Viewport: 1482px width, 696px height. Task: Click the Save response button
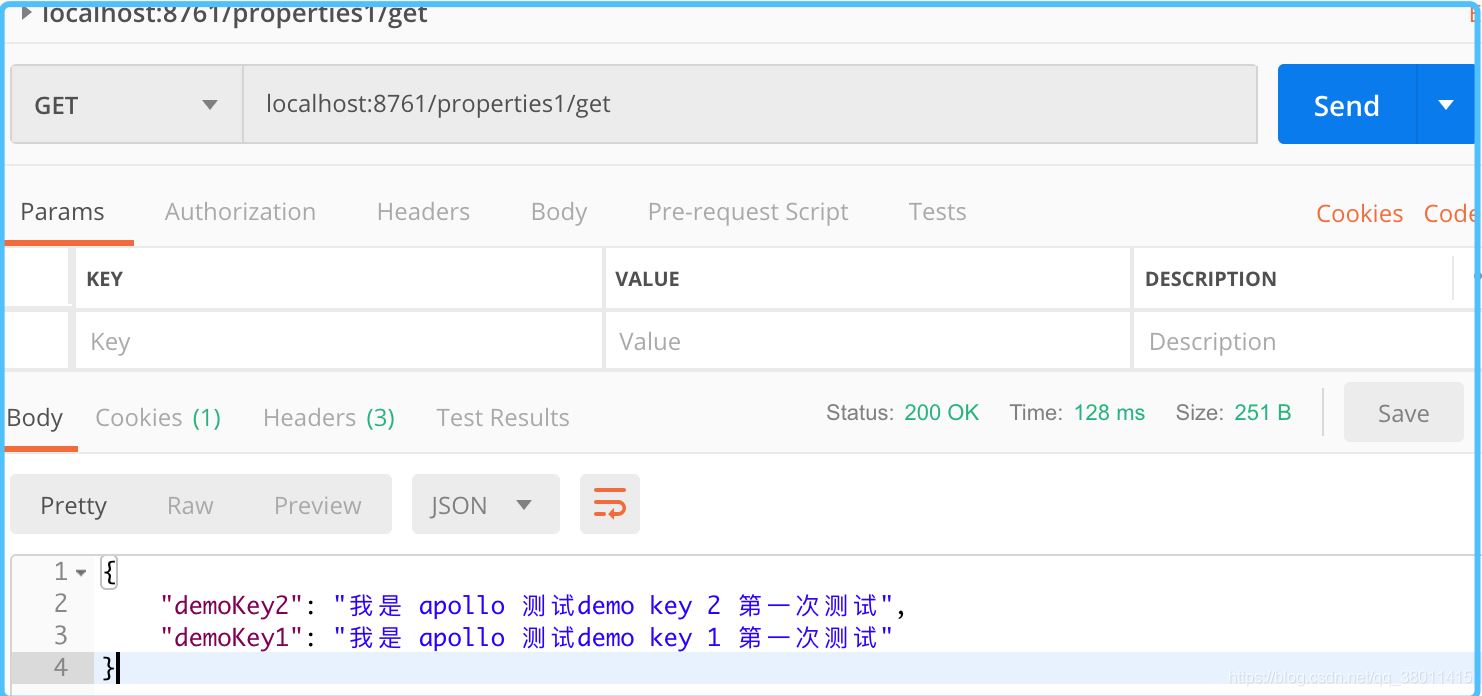(1402, 413)
